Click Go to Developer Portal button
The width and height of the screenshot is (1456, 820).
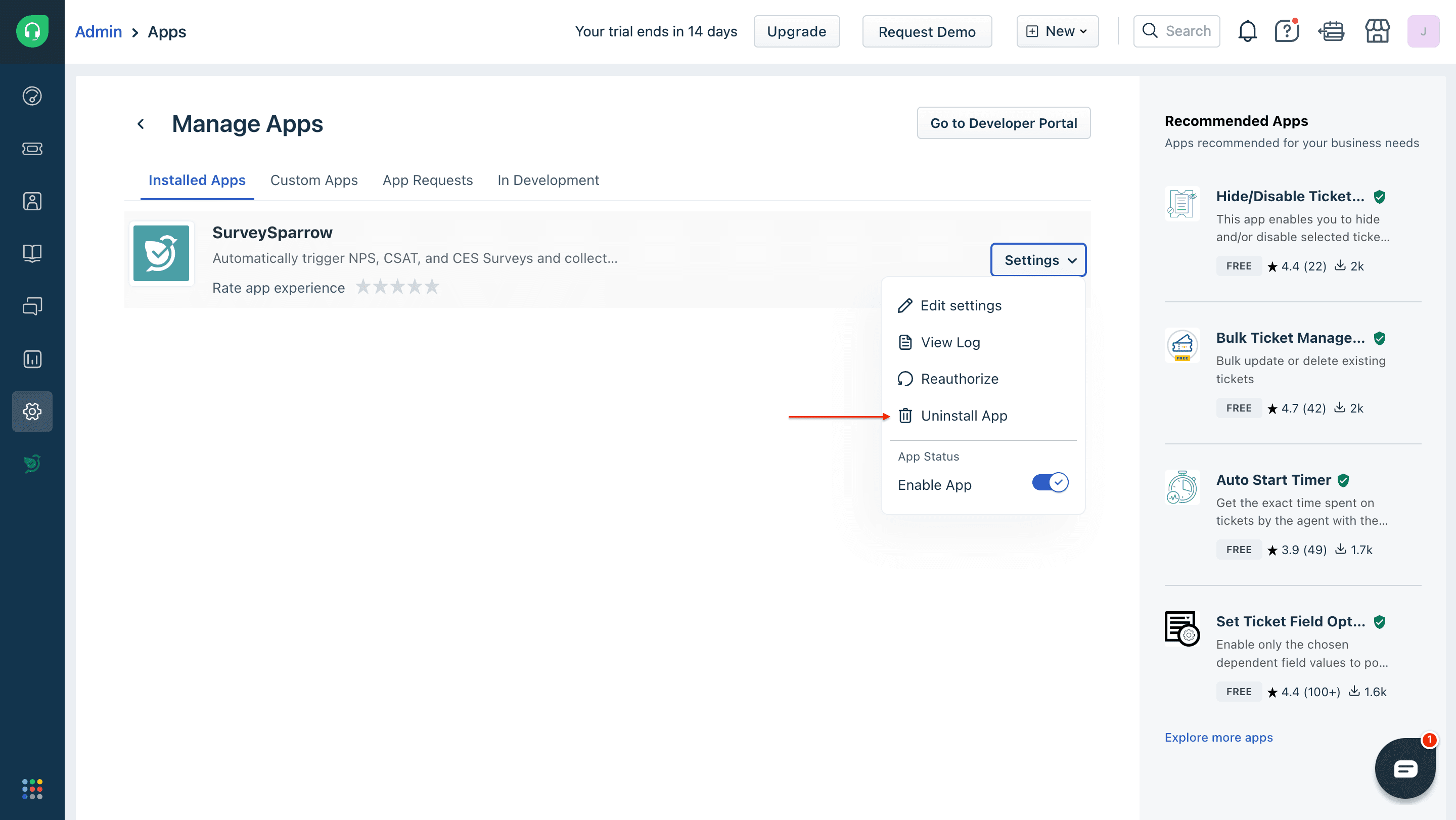point(1003,123)
